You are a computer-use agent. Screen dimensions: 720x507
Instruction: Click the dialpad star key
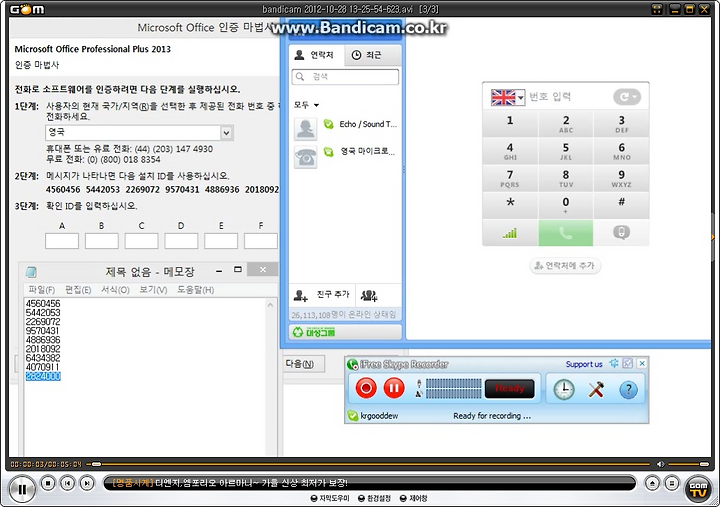[x=510, y=205]
